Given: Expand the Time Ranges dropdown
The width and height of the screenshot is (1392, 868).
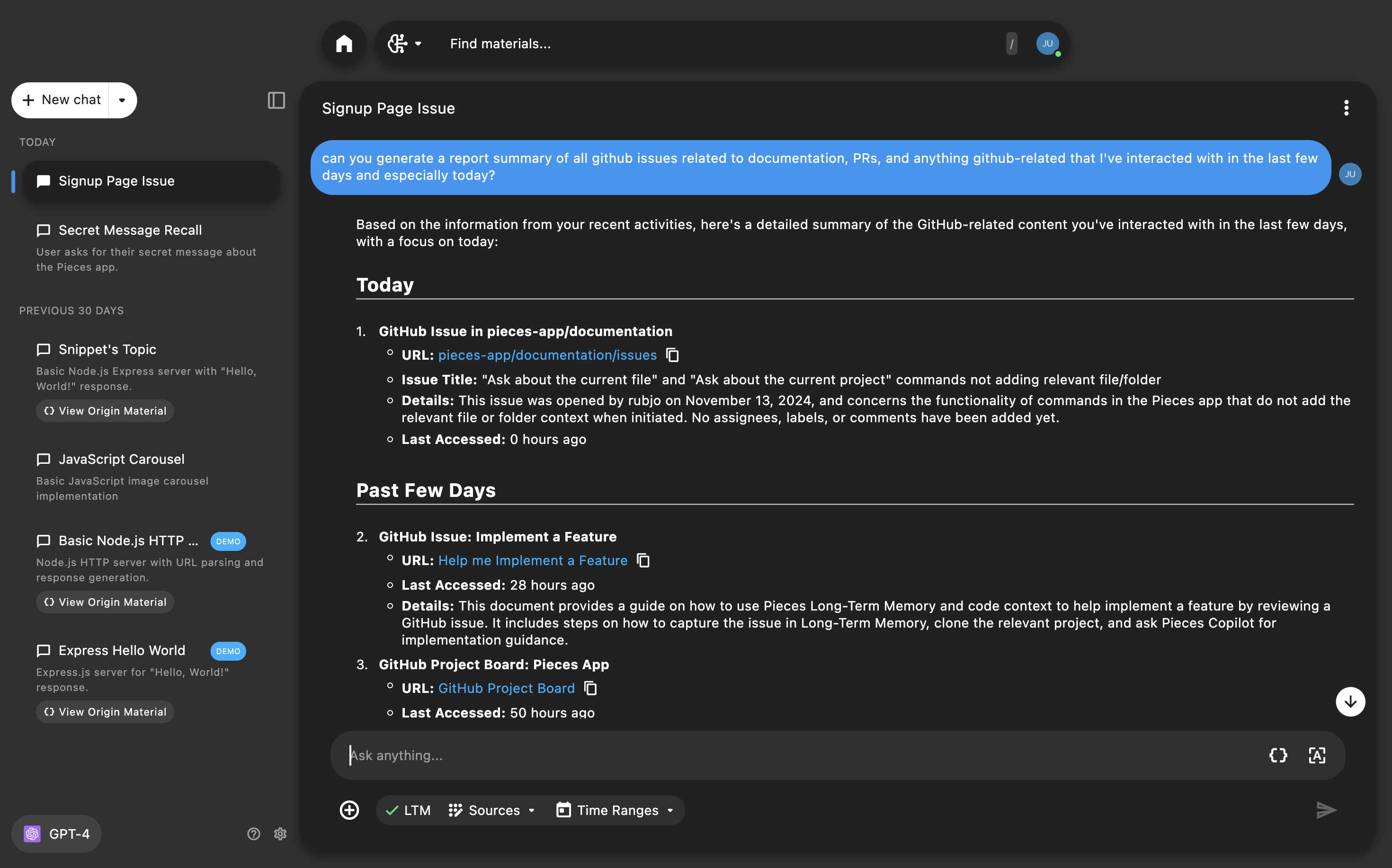Looking at the screenshot, I should click(x=616, y=811).
